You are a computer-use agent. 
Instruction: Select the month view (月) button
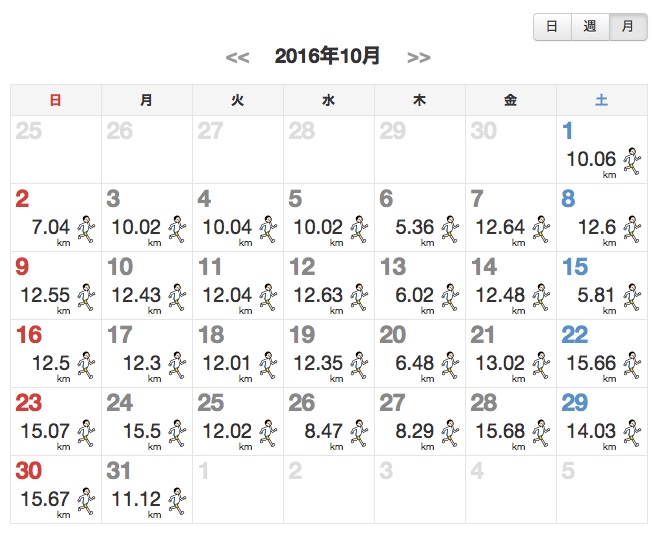[627, 27]
